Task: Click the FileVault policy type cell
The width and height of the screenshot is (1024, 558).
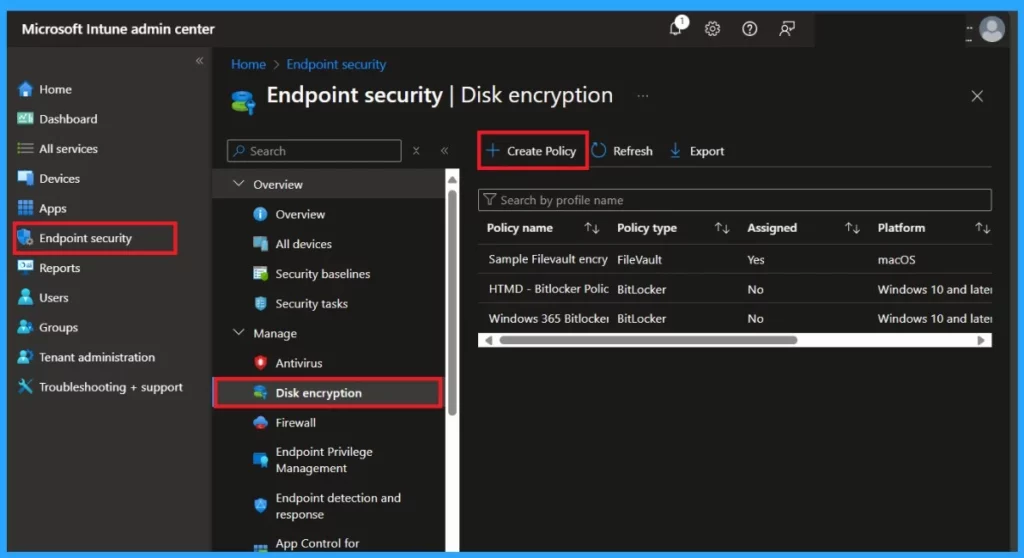Action: coord(639,259)
